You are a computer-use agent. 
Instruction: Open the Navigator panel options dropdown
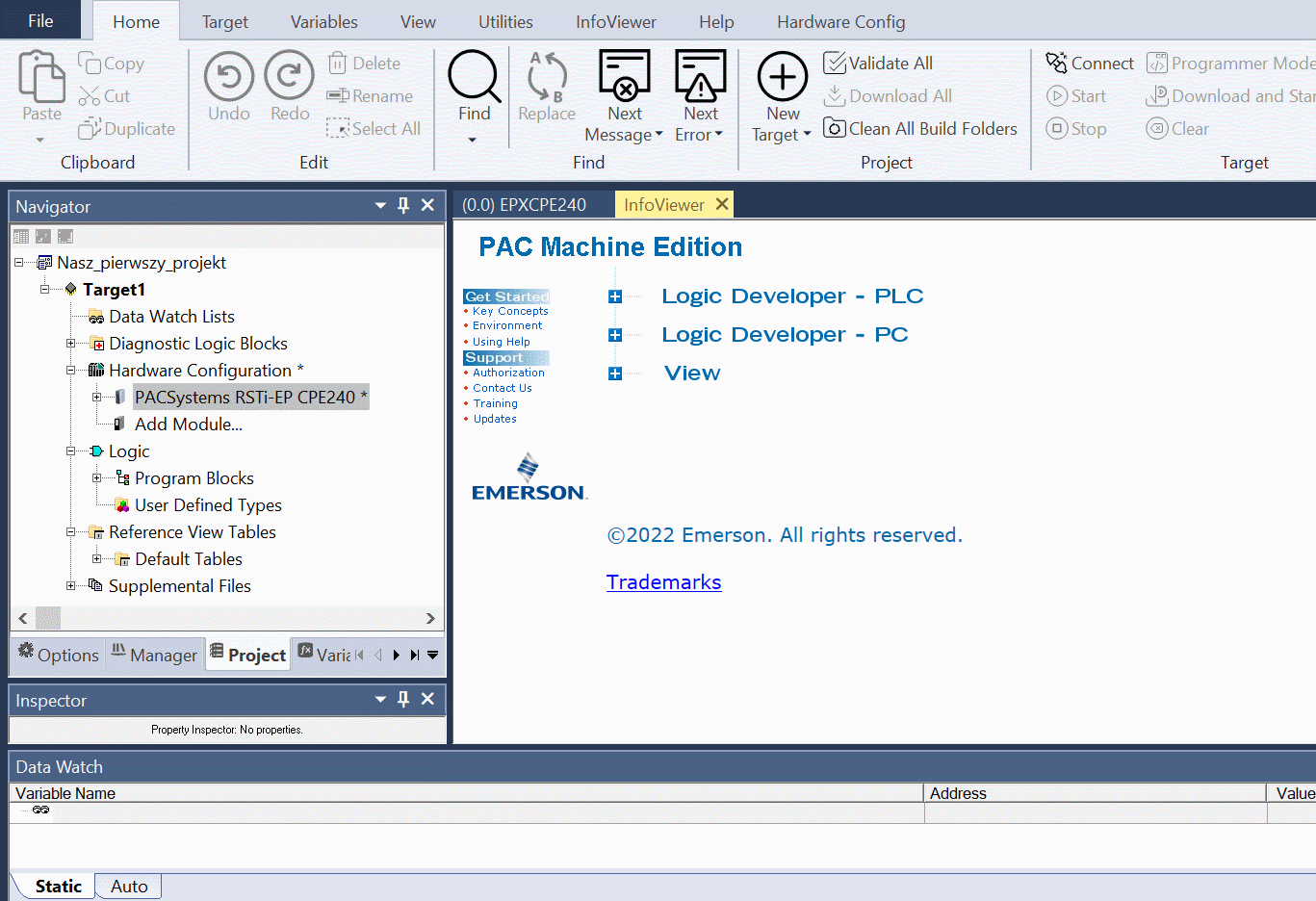click(380, 206)
